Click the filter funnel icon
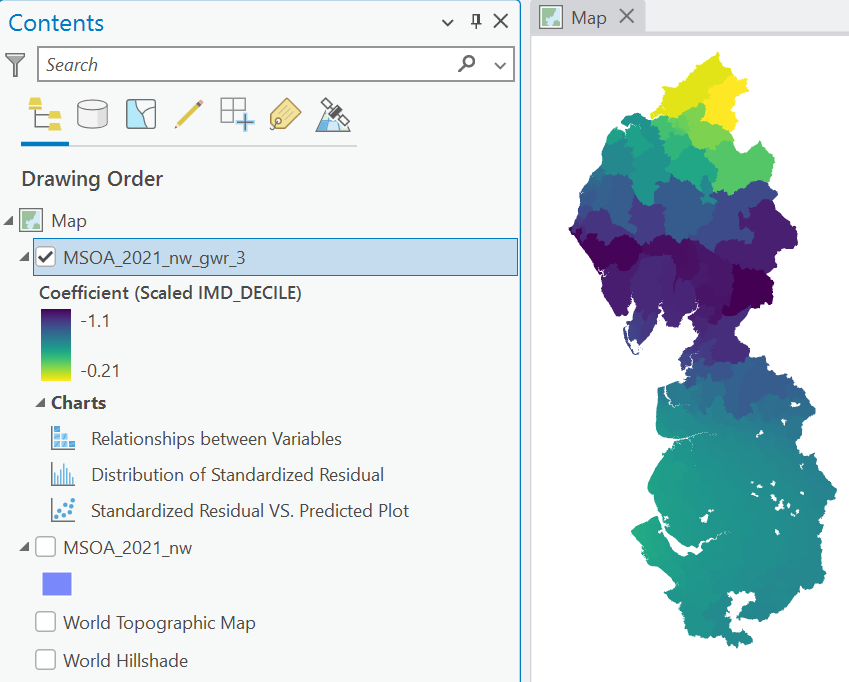The image size is (849, 682). pos(15,65)
